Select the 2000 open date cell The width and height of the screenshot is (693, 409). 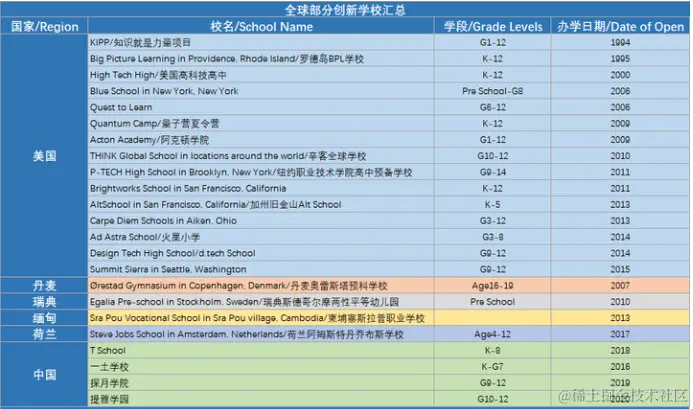(620, 75)
